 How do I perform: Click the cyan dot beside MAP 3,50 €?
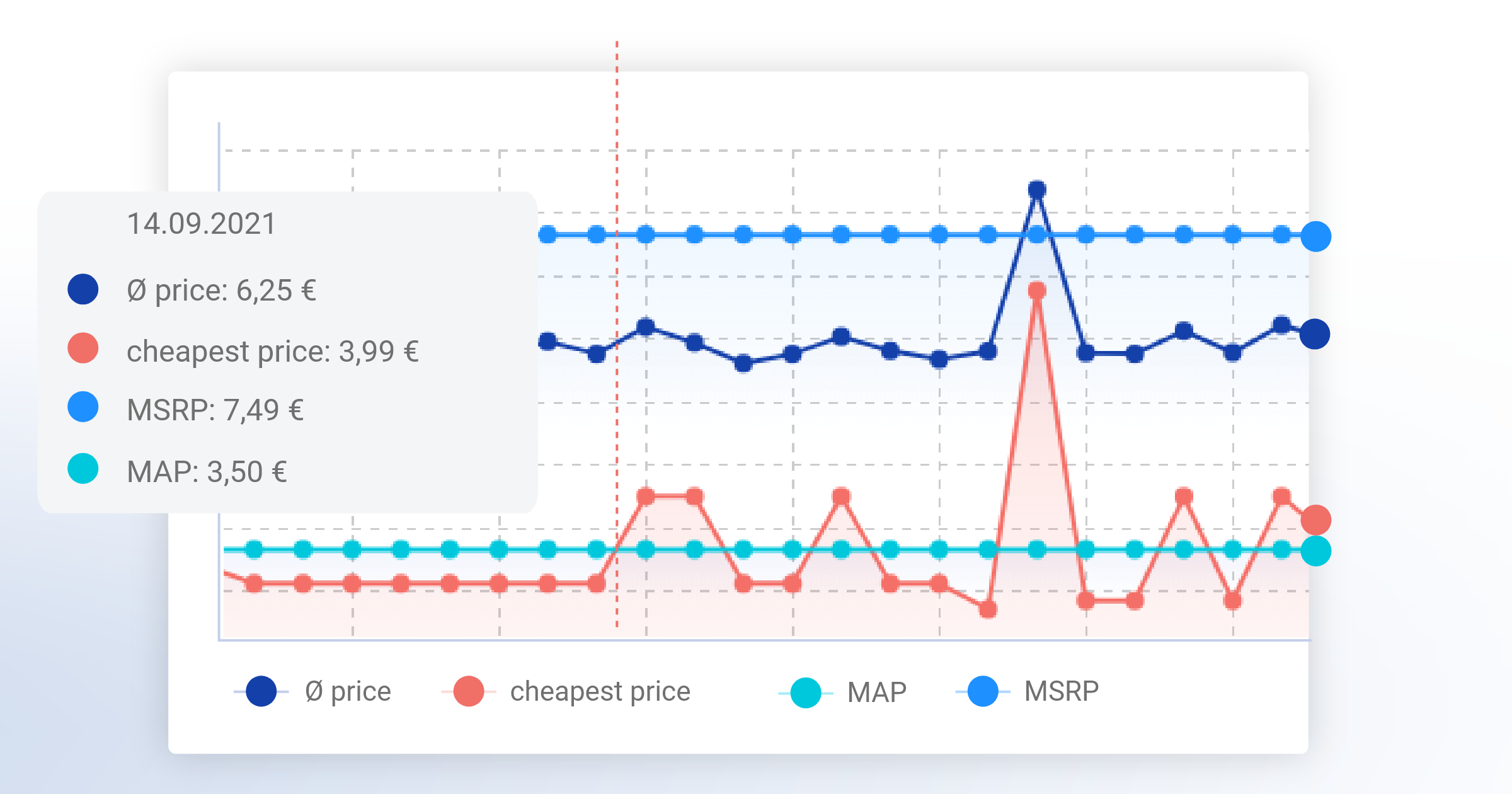tap(83, 469)
